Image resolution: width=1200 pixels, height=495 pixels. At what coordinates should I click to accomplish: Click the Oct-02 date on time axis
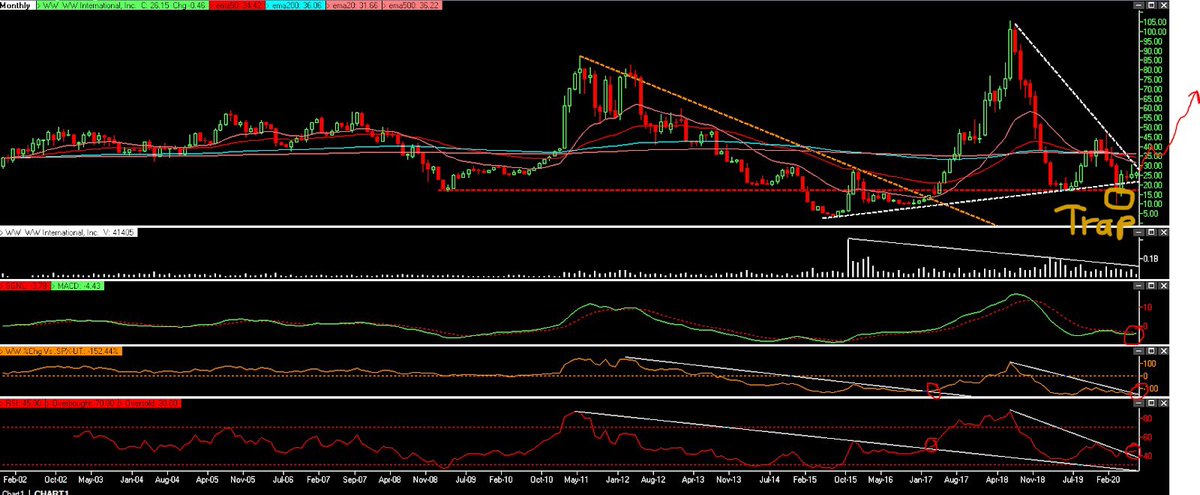[54, 481]
